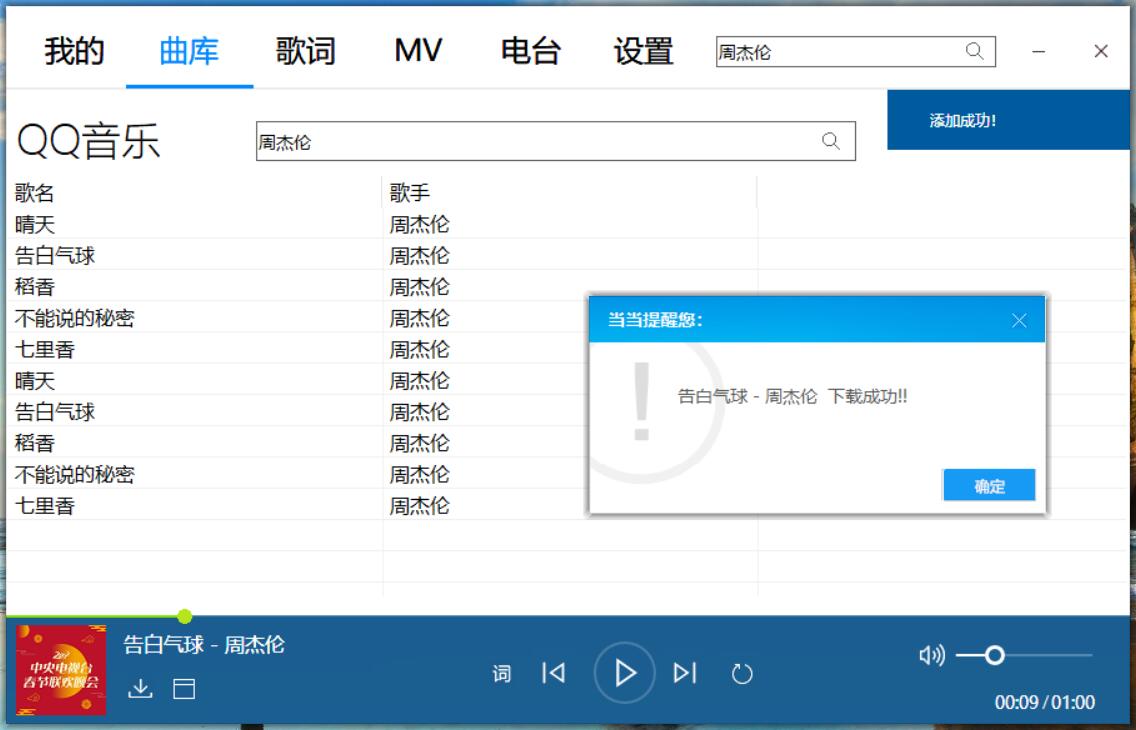Viewport: 1136px width, 730px height.
Task: Open the 我的 tab
Action: 74,51
